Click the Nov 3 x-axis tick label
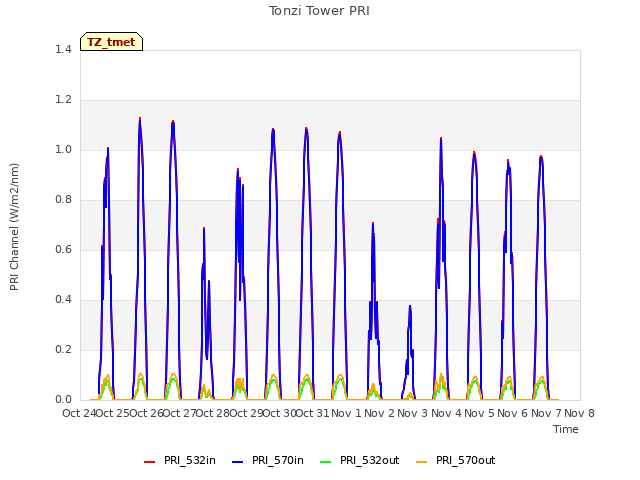This screenshot has height=480, width=640. 413,413
